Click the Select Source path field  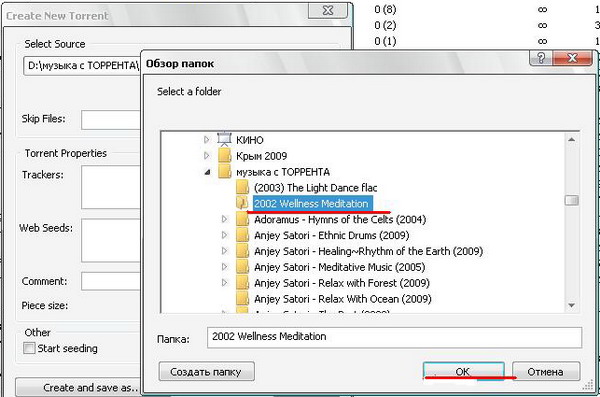coord(82,66)
